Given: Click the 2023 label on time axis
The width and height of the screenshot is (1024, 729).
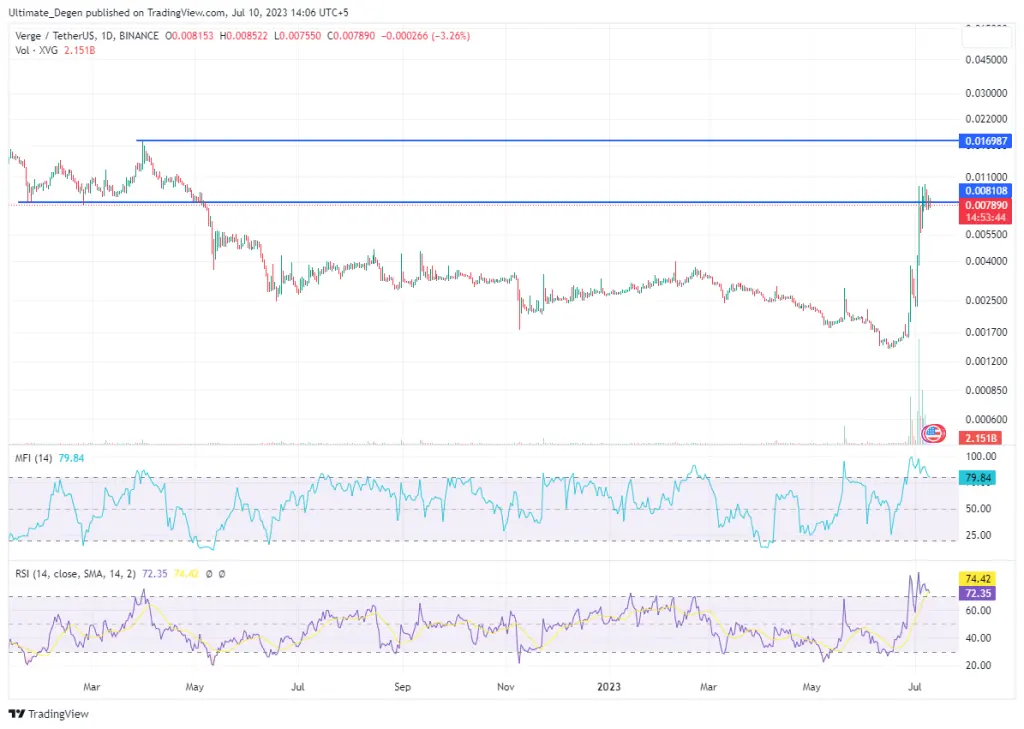Looking at the screenshot, I should (609, 687).
